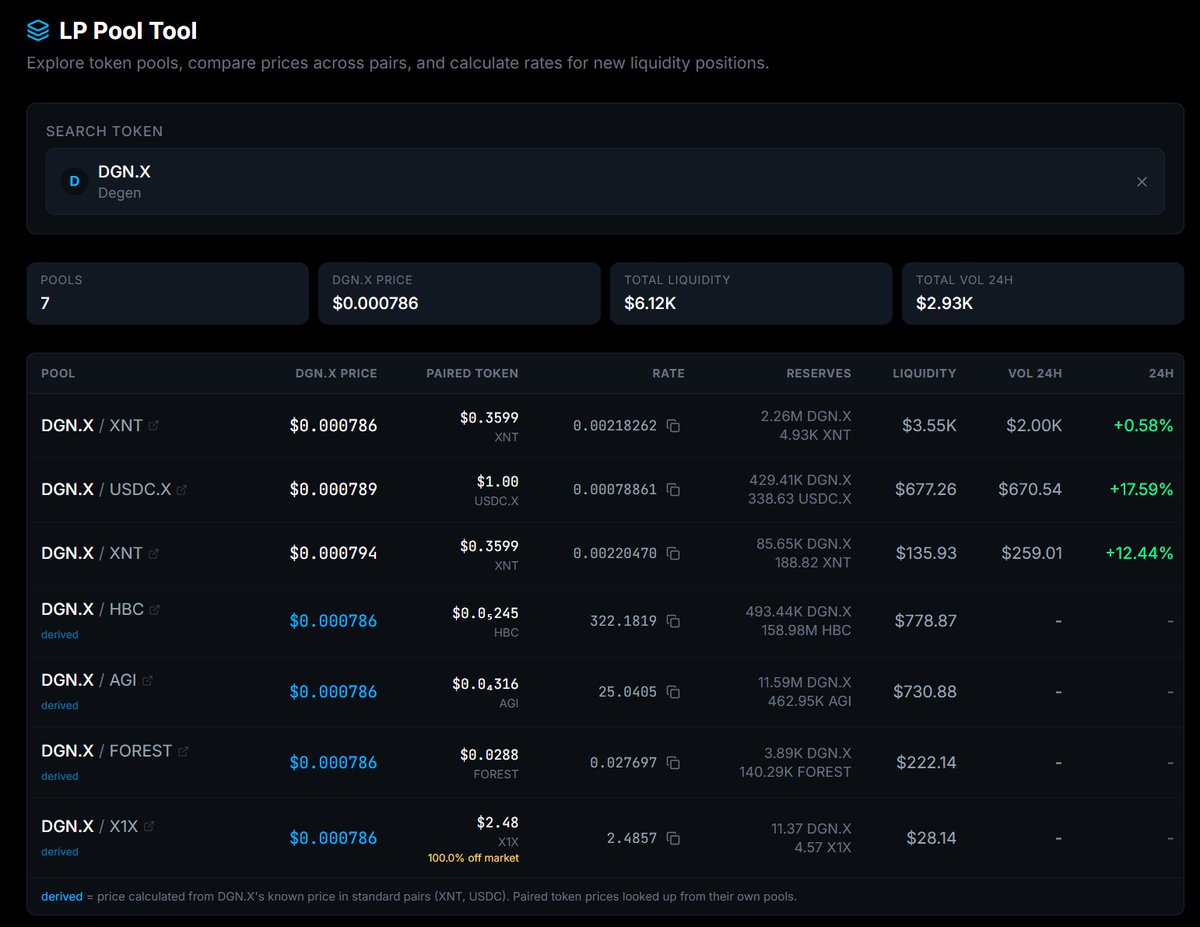The width and height of the screenshot is (1200, 927).
Task: Open the DGN.X / FOREST pool
Action: pos(107,751)
